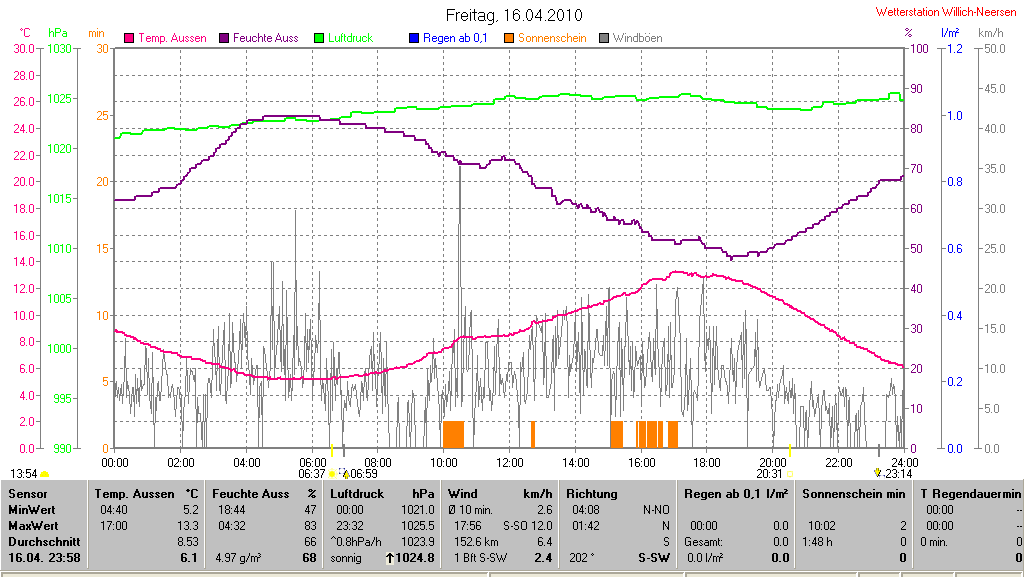The height and width of the screenshot is (577, 1024).
Task: Click the l/m² axis unit label above axis
Action: pyautogui.click(x=950, y=33)
